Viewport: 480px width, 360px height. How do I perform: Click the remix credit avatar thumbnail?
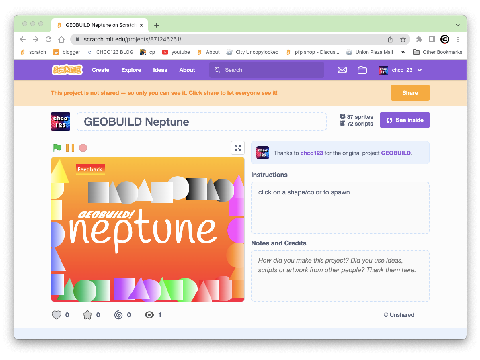[x=262, y=153]
